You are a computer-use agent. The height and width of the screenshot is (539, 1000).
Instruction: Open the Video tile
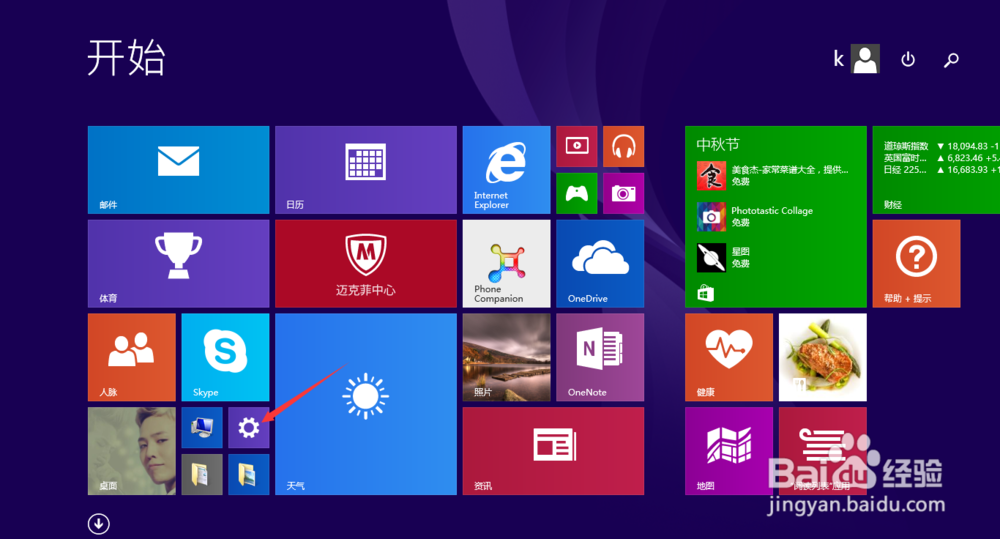[577, 146]
